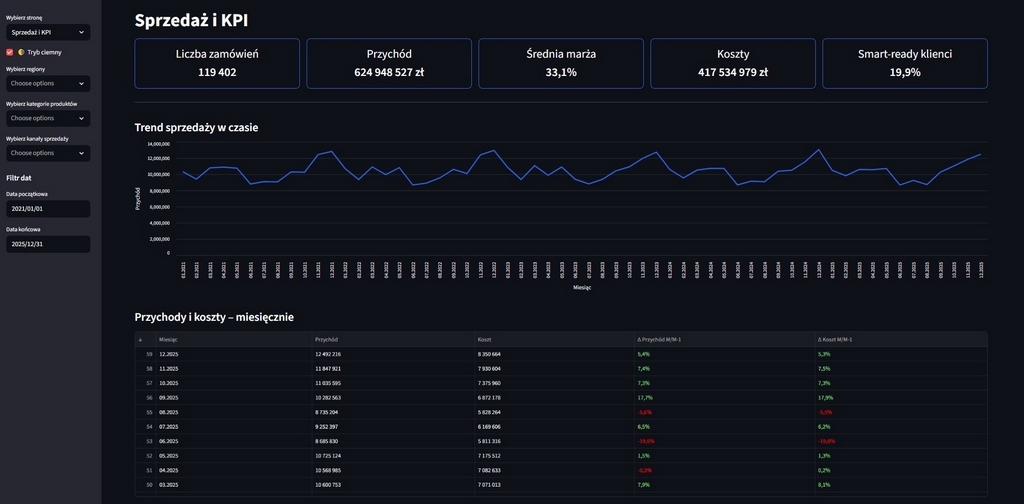Click the Koszt column header
This screenshot has width=1024, height=504.
(x=553, y=339)
